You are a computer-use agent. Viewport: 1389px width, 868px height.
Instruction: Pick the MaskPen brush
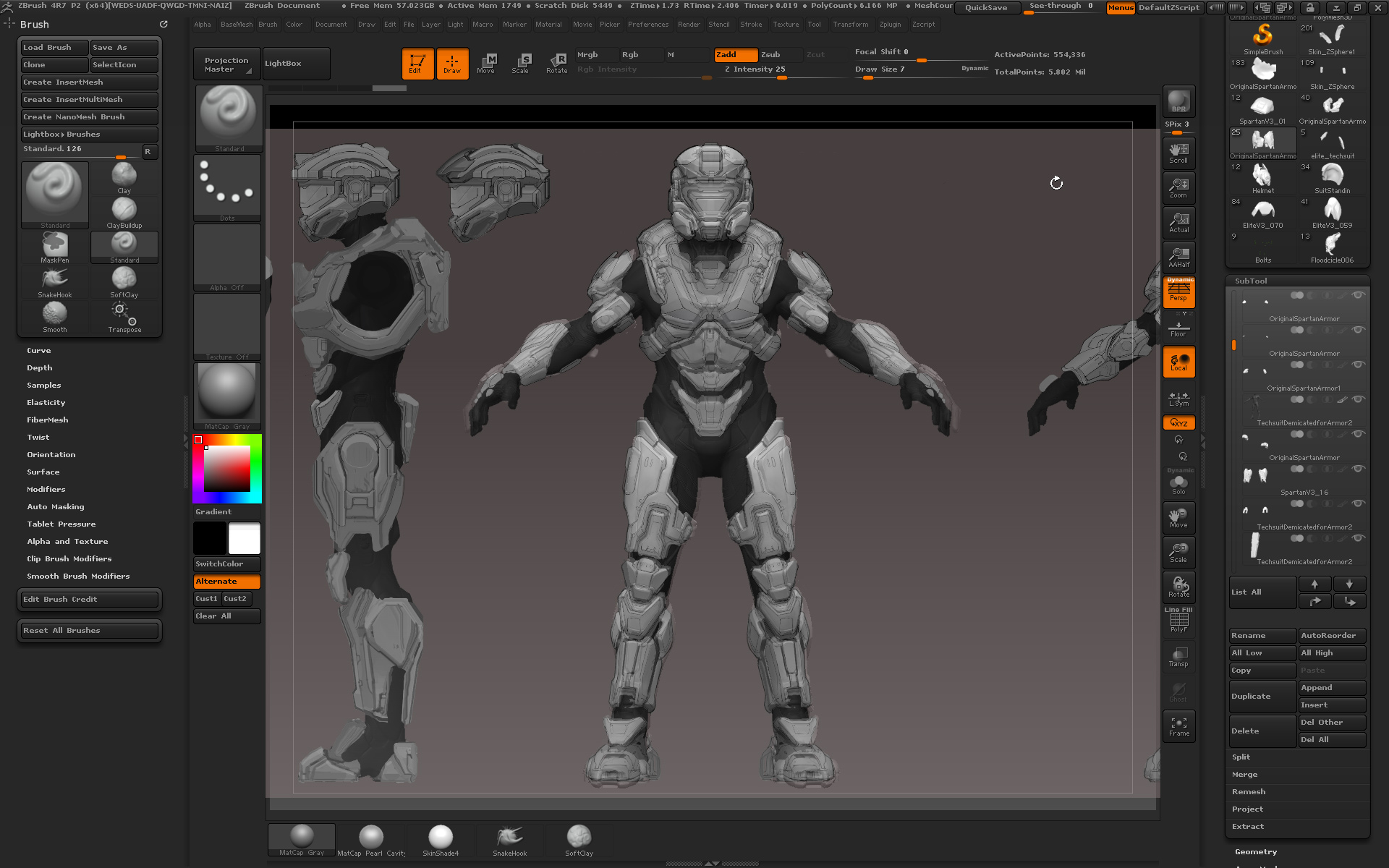[x=55, y=247]
